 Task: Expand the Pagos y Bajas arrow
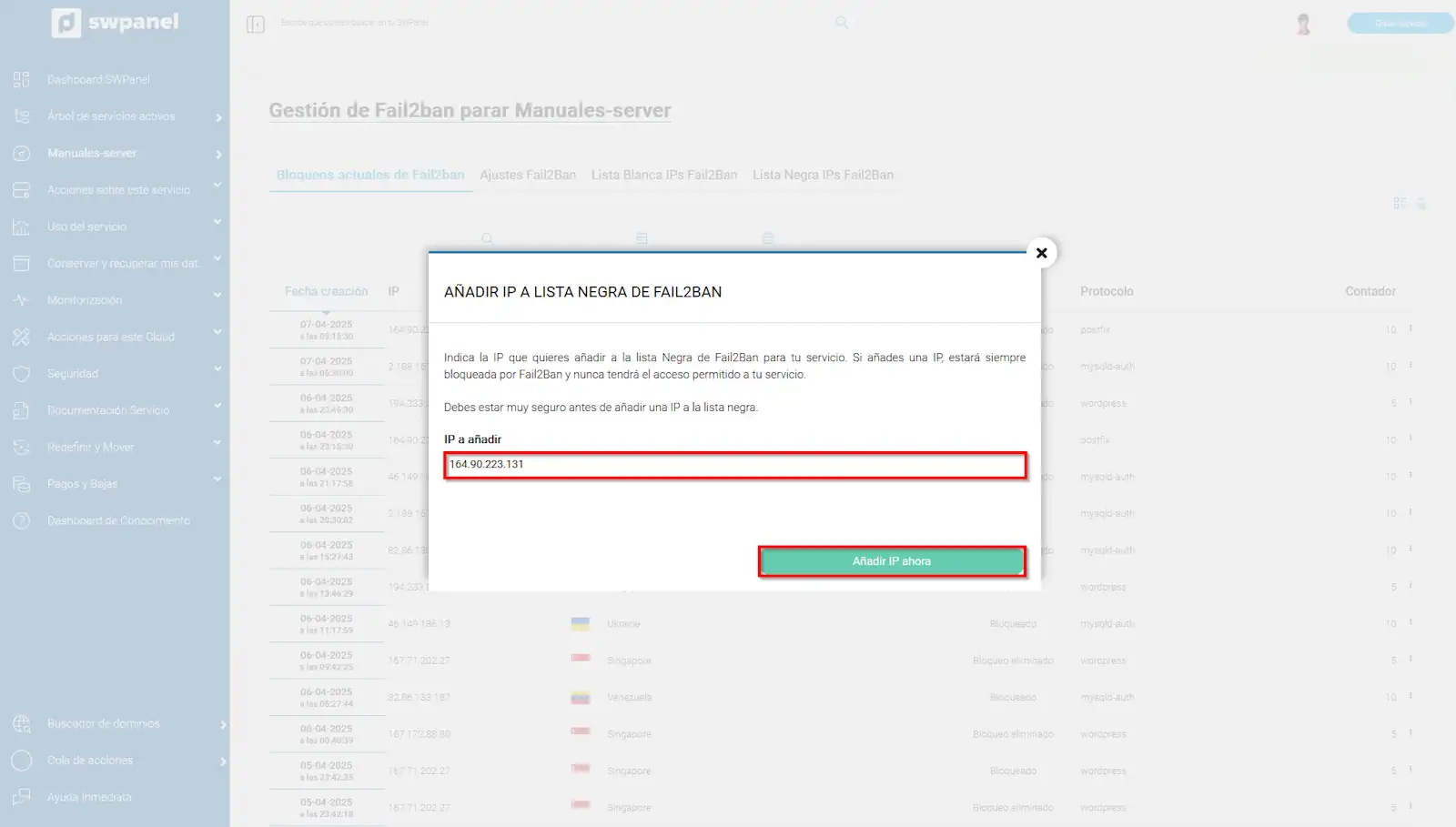[x=217, y=479]
